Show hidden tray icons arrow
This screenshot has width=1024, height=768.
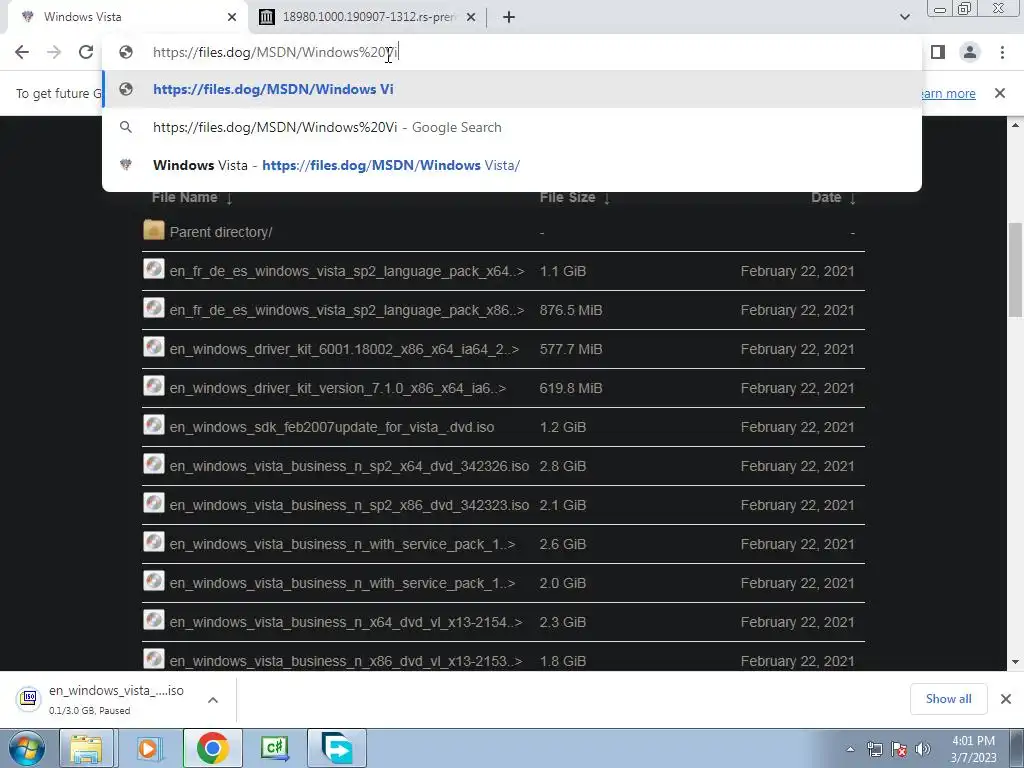(850, 749)
